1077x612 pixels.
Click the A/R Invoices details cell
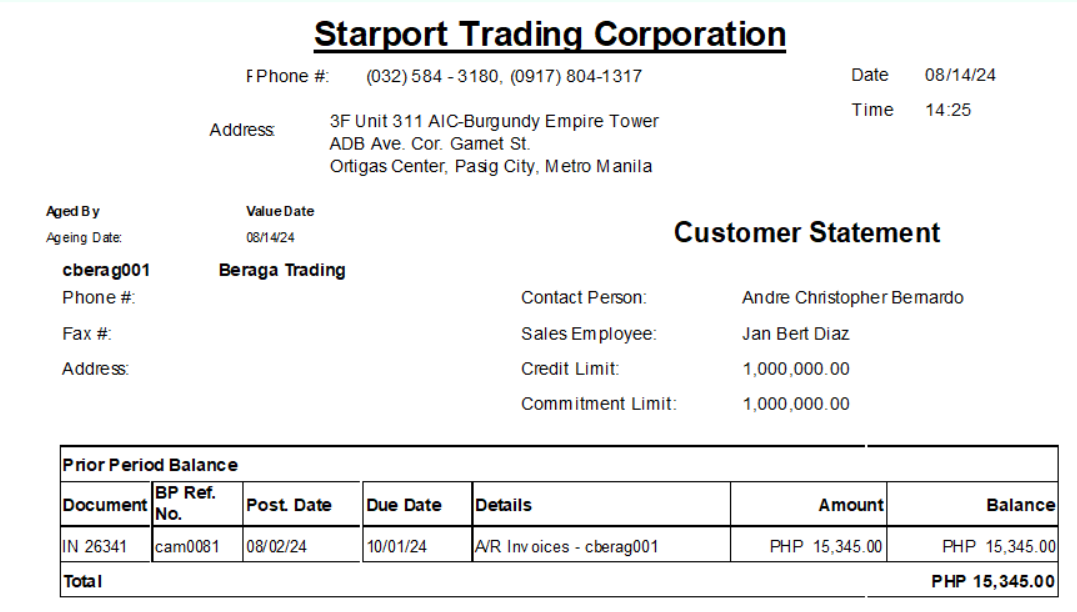(566, 547)
